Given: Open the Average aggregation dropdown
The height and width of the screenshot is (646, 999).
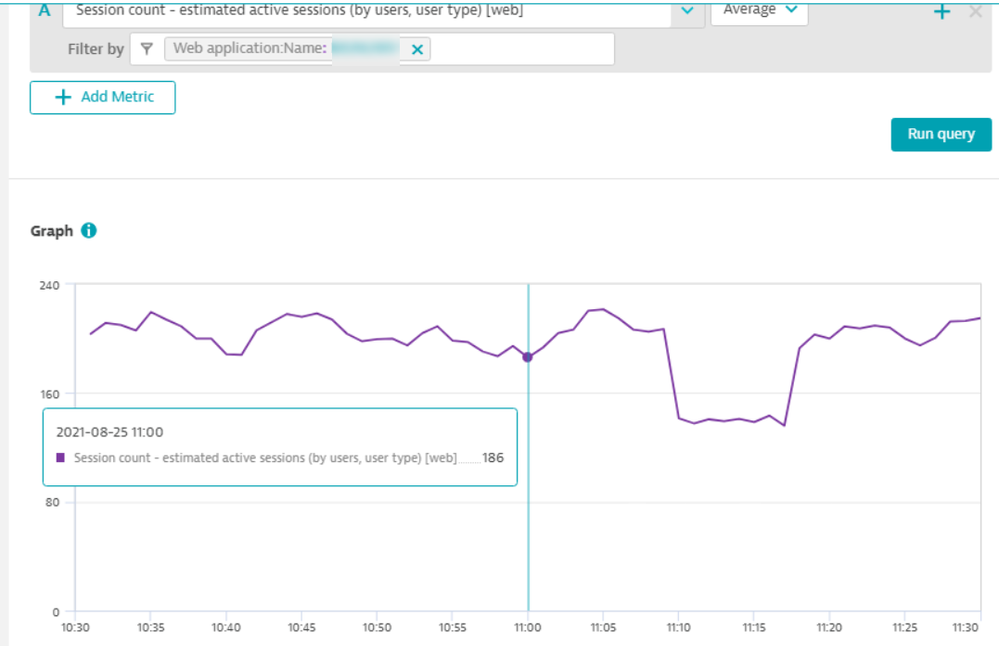Looking at the screenshot, I should (x=759, y=11).
